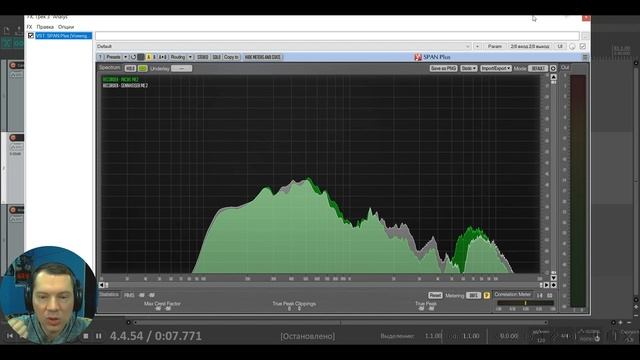This screenshot has height=360, width=640.
Task: Click the yellow icon next to Metering selector
Action: [487, 295]
